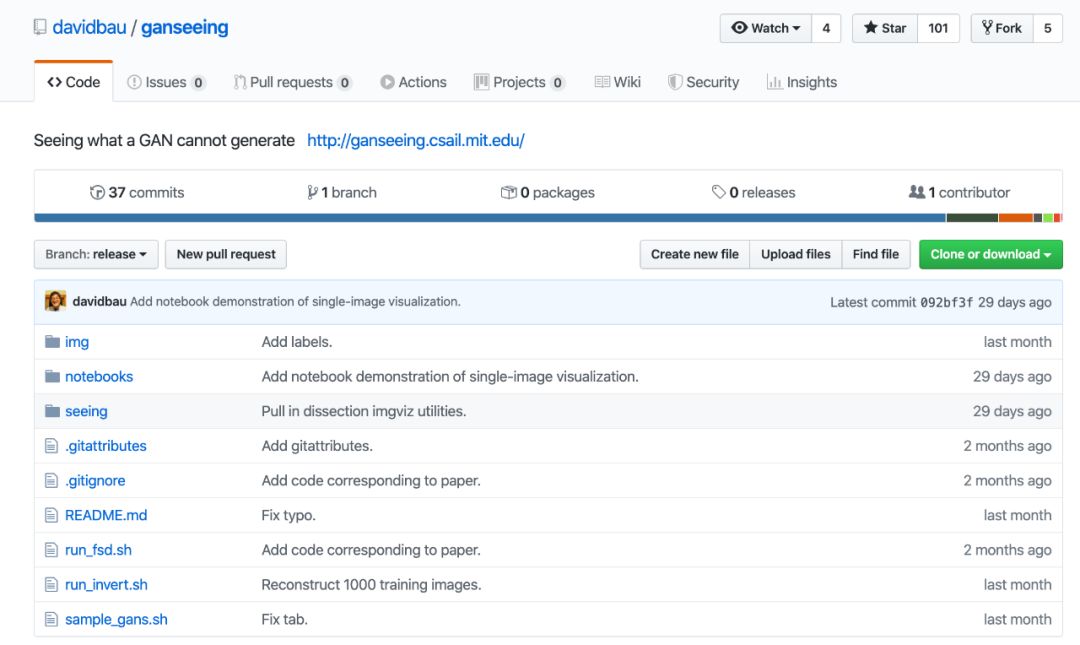Click the repository book icon

40,27
